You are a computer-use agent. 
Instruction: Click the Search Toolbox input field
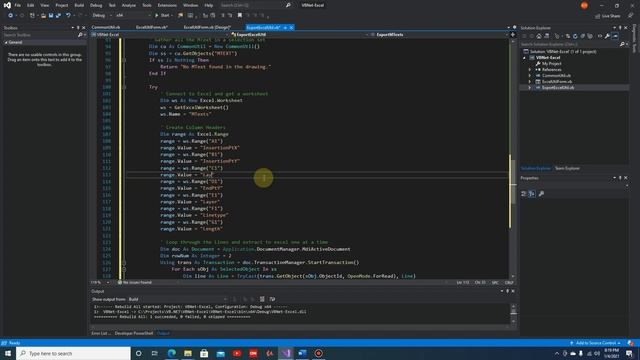(x=40, y=35)
